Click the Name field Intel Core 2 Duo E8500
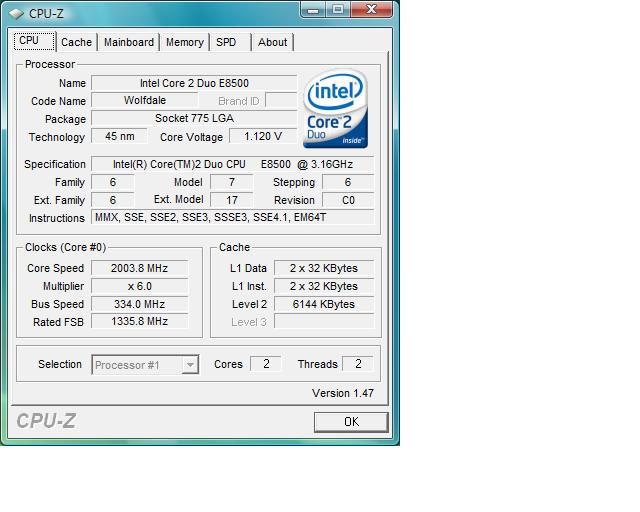 pos(194,83)
